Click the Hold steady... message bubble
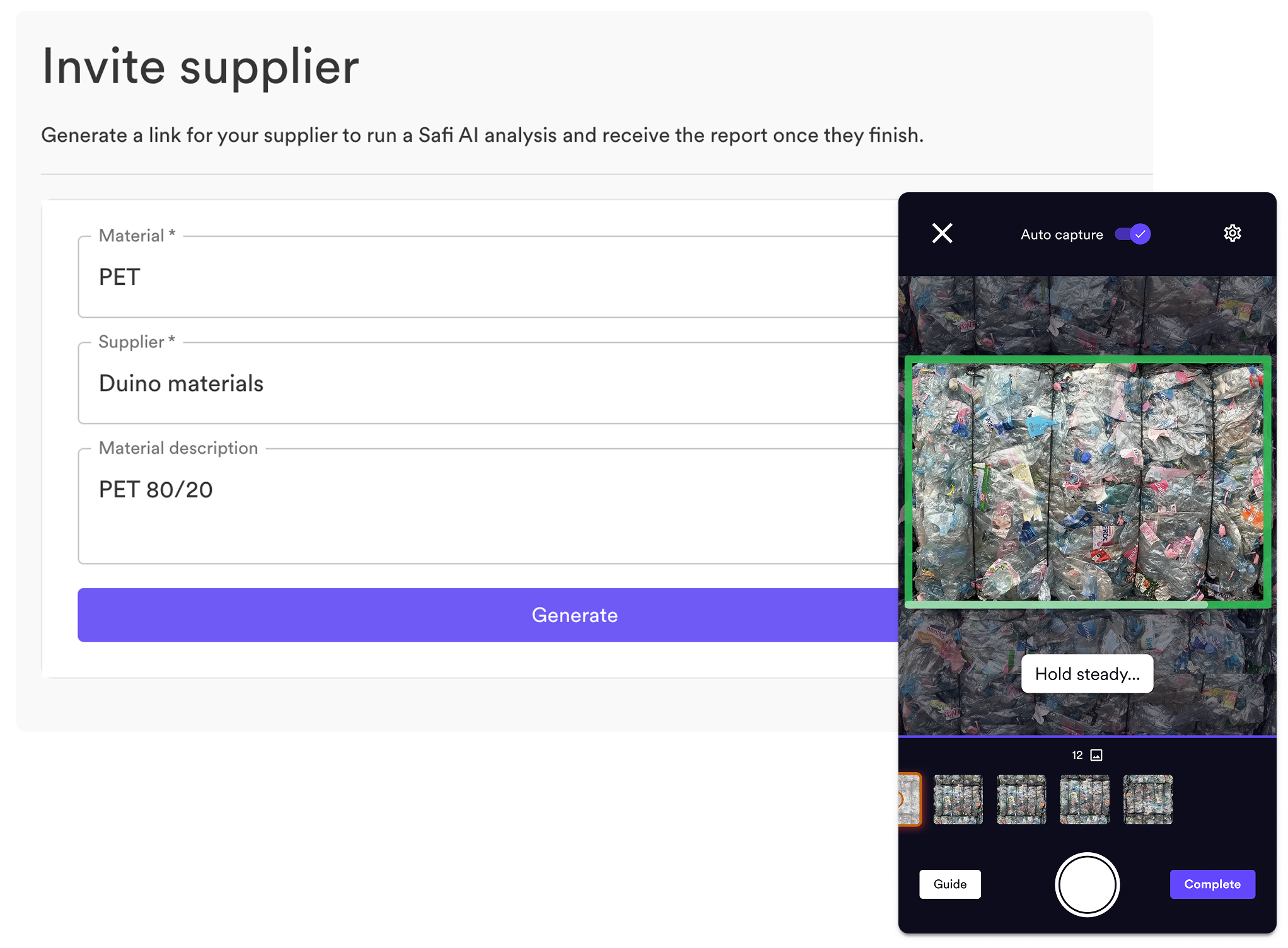The image size is (1288, 948). click(x=1087, y=674)
